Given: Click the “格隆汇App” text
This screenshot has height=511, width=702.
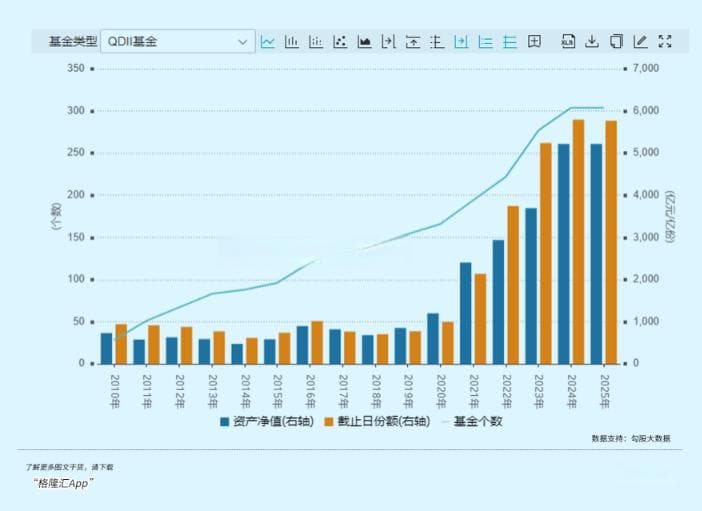Looking at the screenshot, I should (63, 483).
